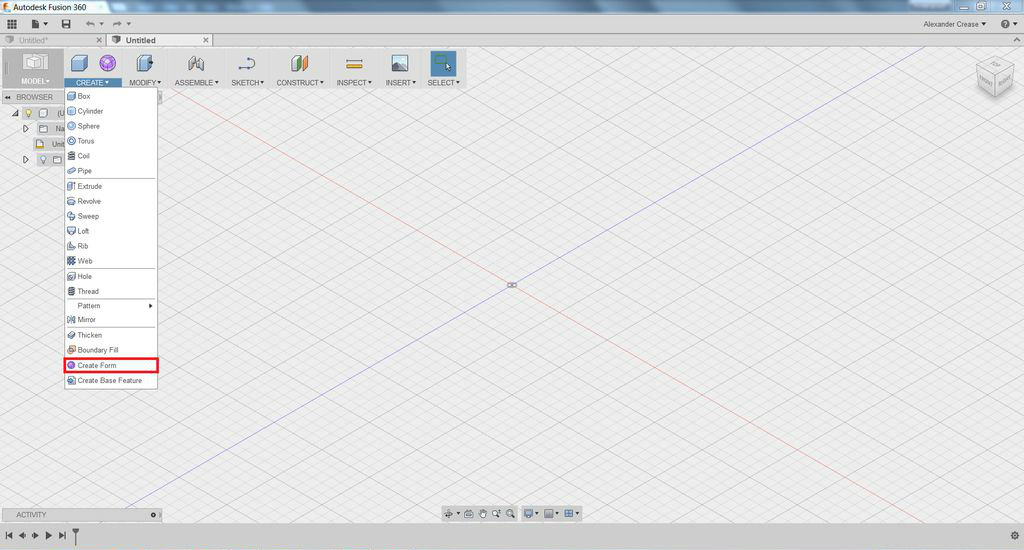
Task: Choose Cylinder from the Create menu
Action: click(x=111, y=111)
